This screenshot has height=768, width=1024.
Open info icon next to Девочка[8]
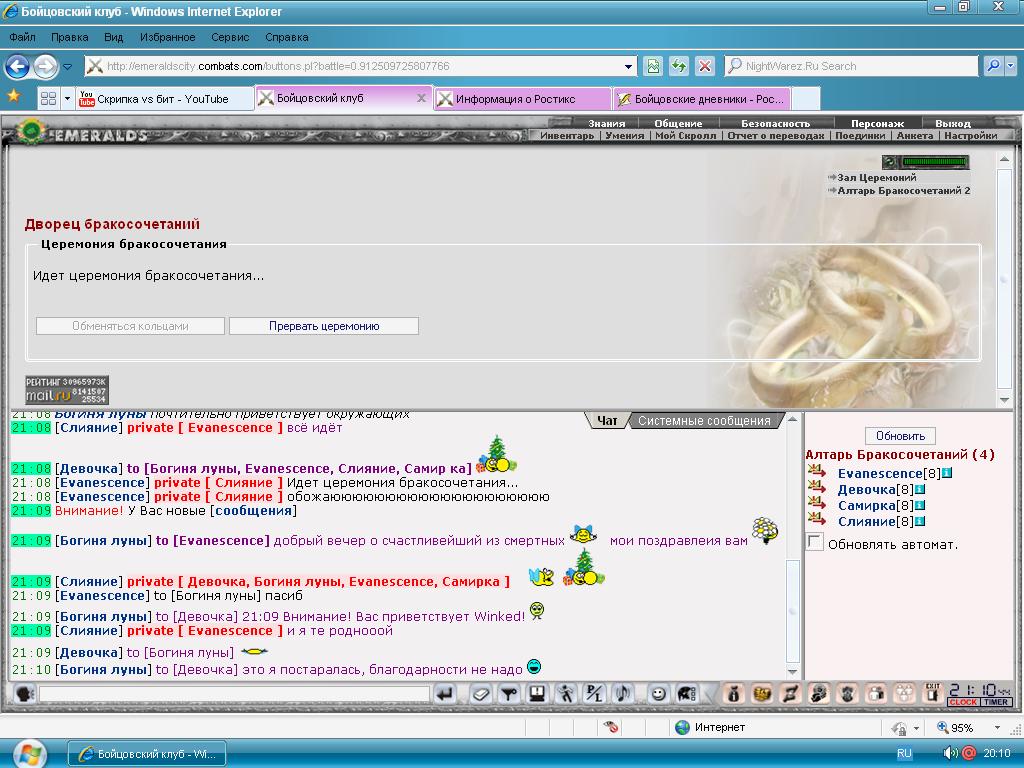click(x=920, y=489)
